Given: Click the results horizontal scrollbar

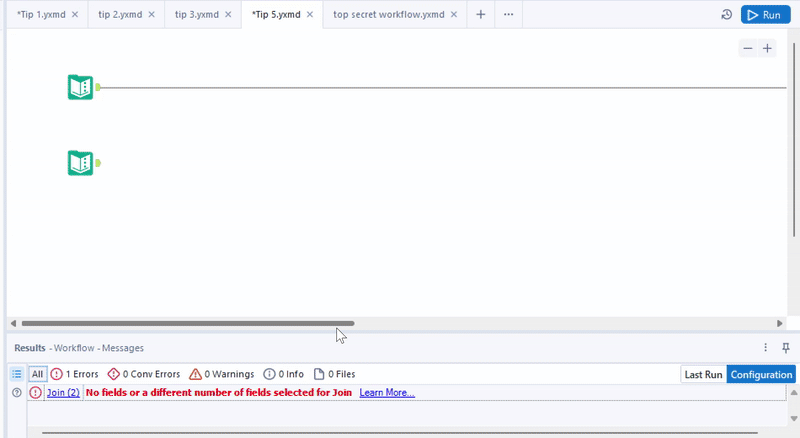Looking at the screenshot, I should click(x=400, y=433).
